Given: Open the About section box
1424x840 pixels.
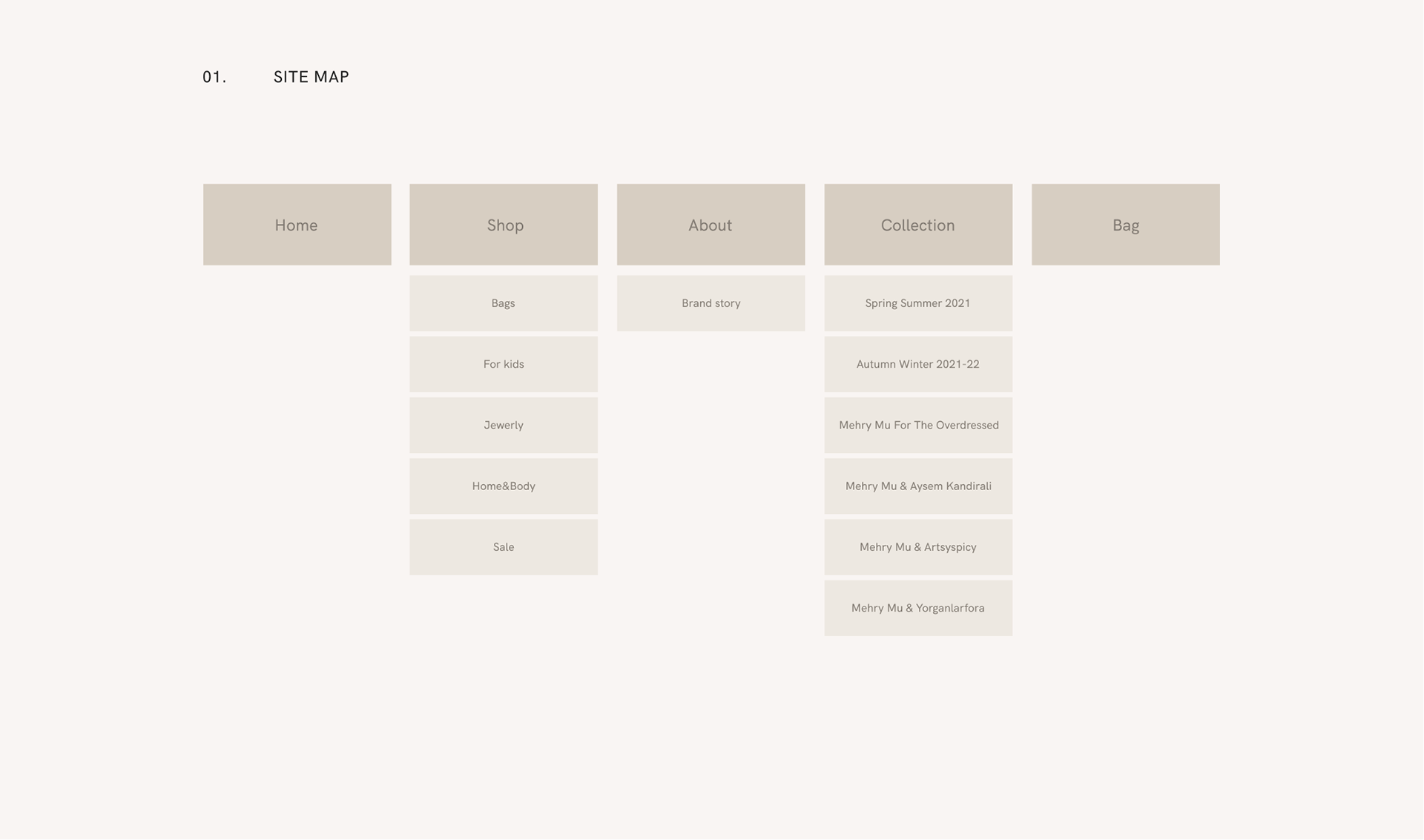Looking at the screenshot, I should tap(711, 225).
